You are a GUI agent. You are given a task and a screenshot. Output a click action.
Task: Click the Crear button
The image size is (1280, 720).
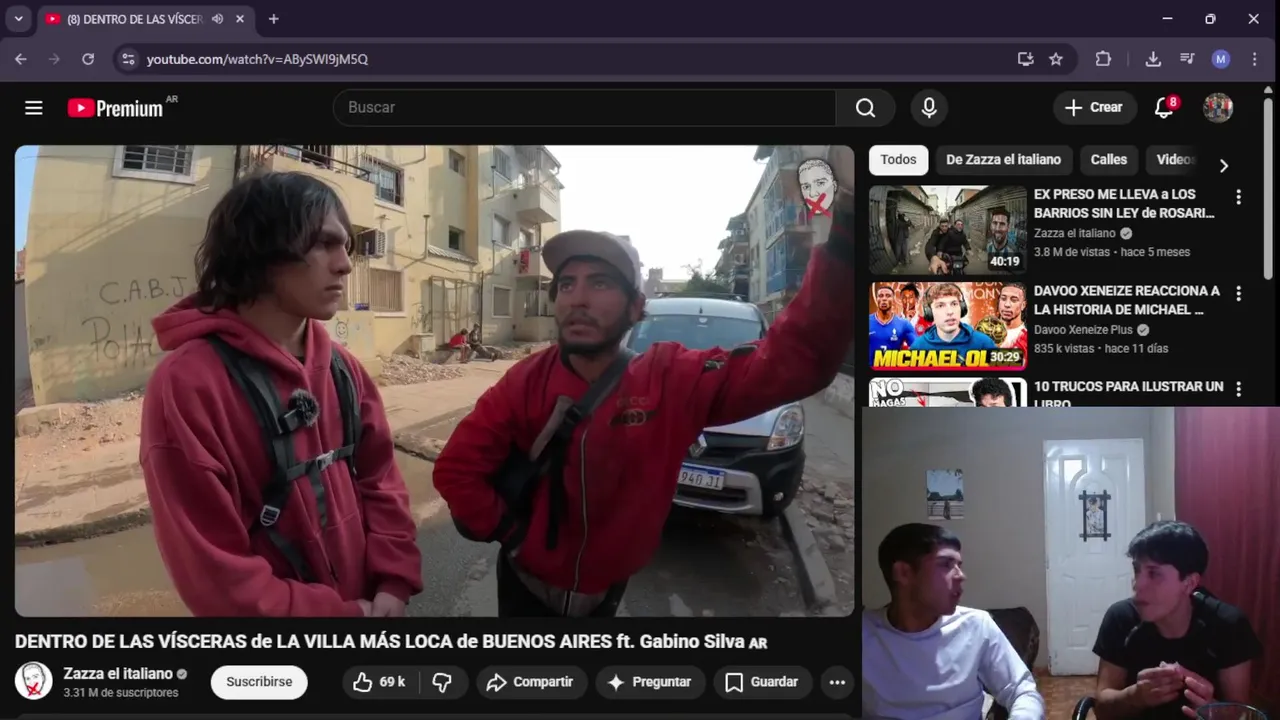click(1094, 108)
